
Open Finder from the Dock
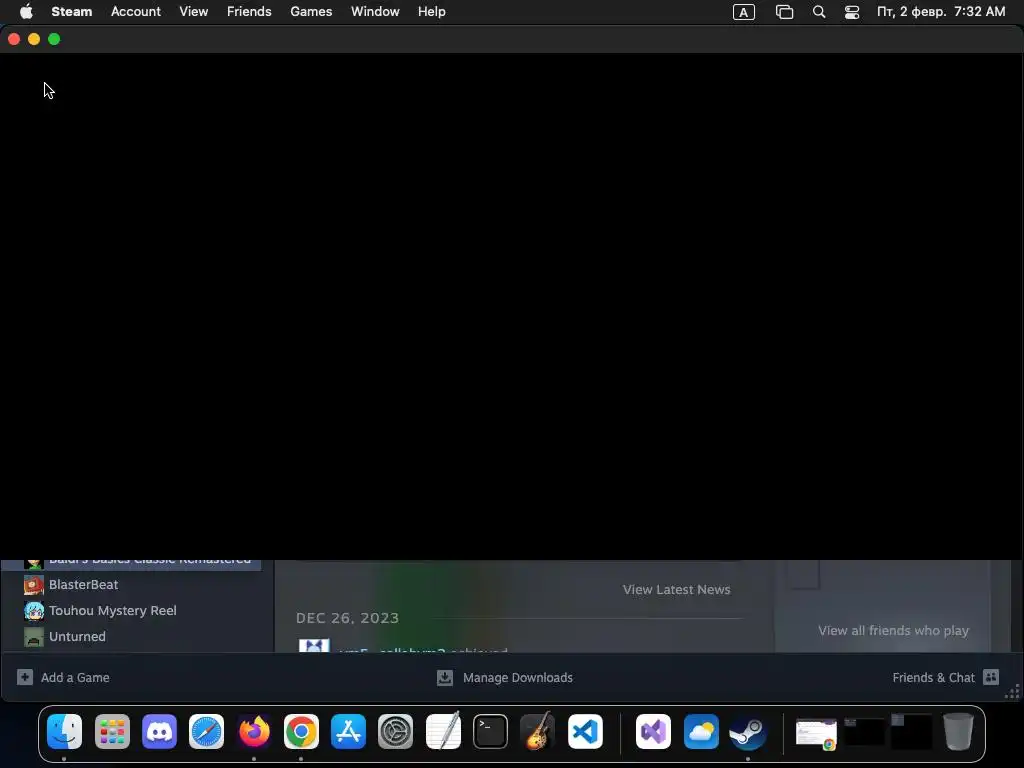64,731
